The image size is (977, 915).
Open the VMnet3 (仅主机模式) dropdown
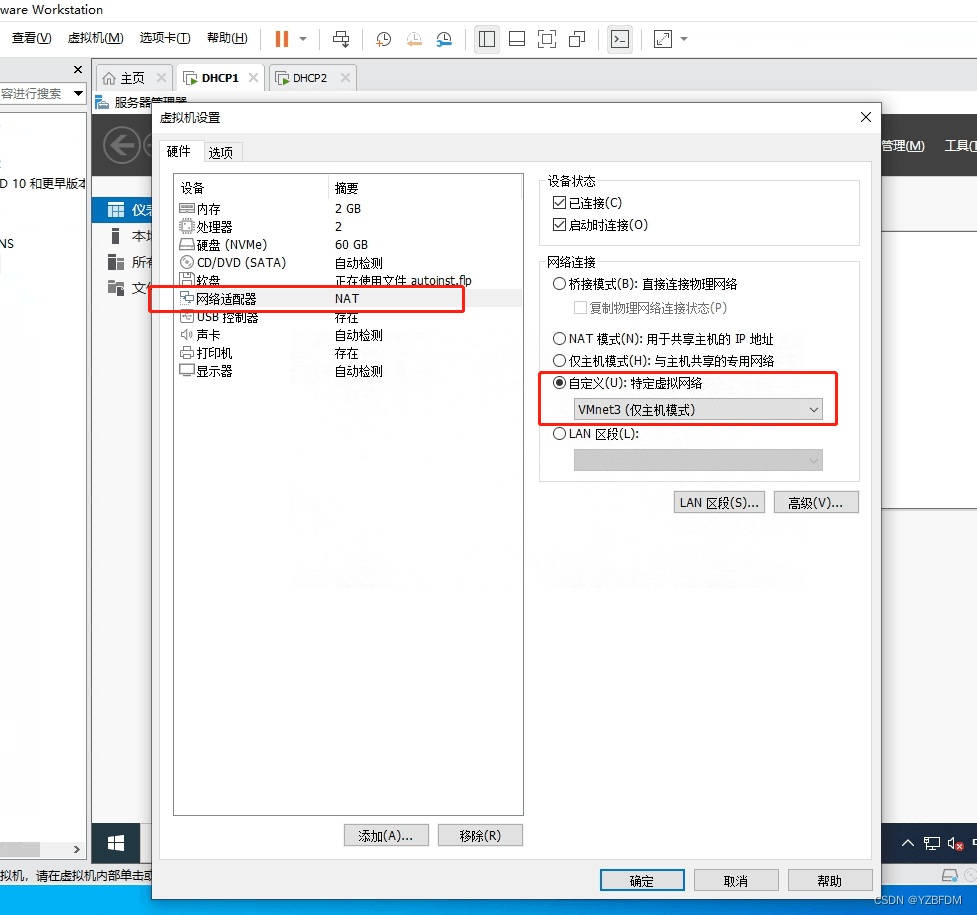click(x=698, y=410)
